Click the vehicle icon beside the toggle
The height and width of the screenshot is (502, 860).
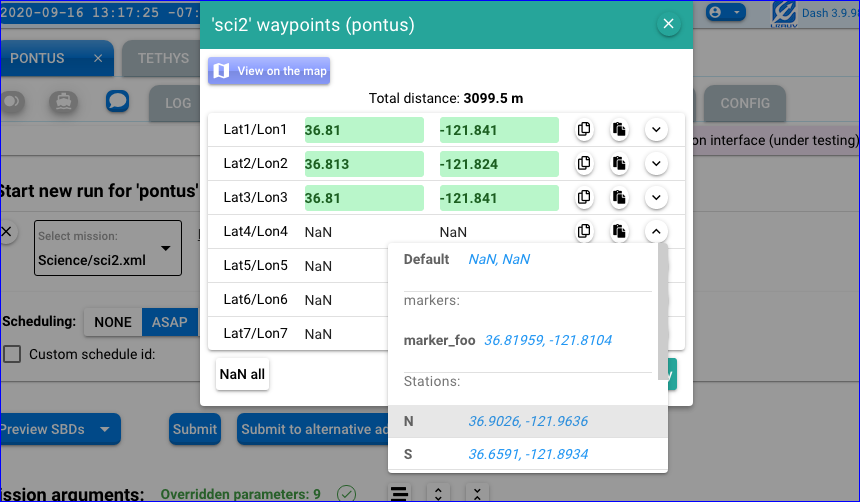[62, 102]
